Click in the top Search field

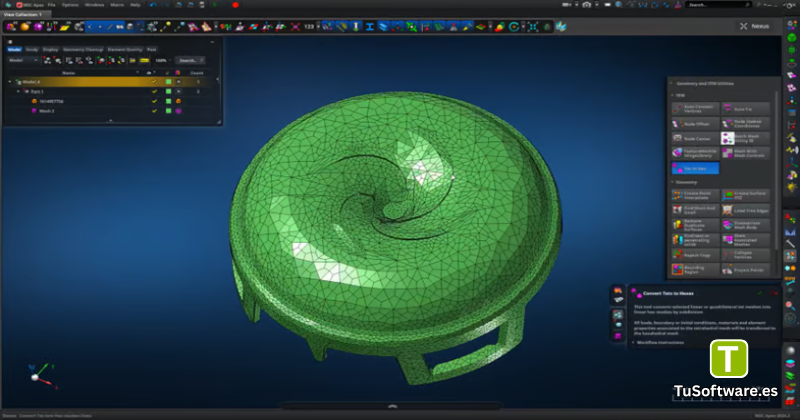pyautogui.click(x=718, y=5)
